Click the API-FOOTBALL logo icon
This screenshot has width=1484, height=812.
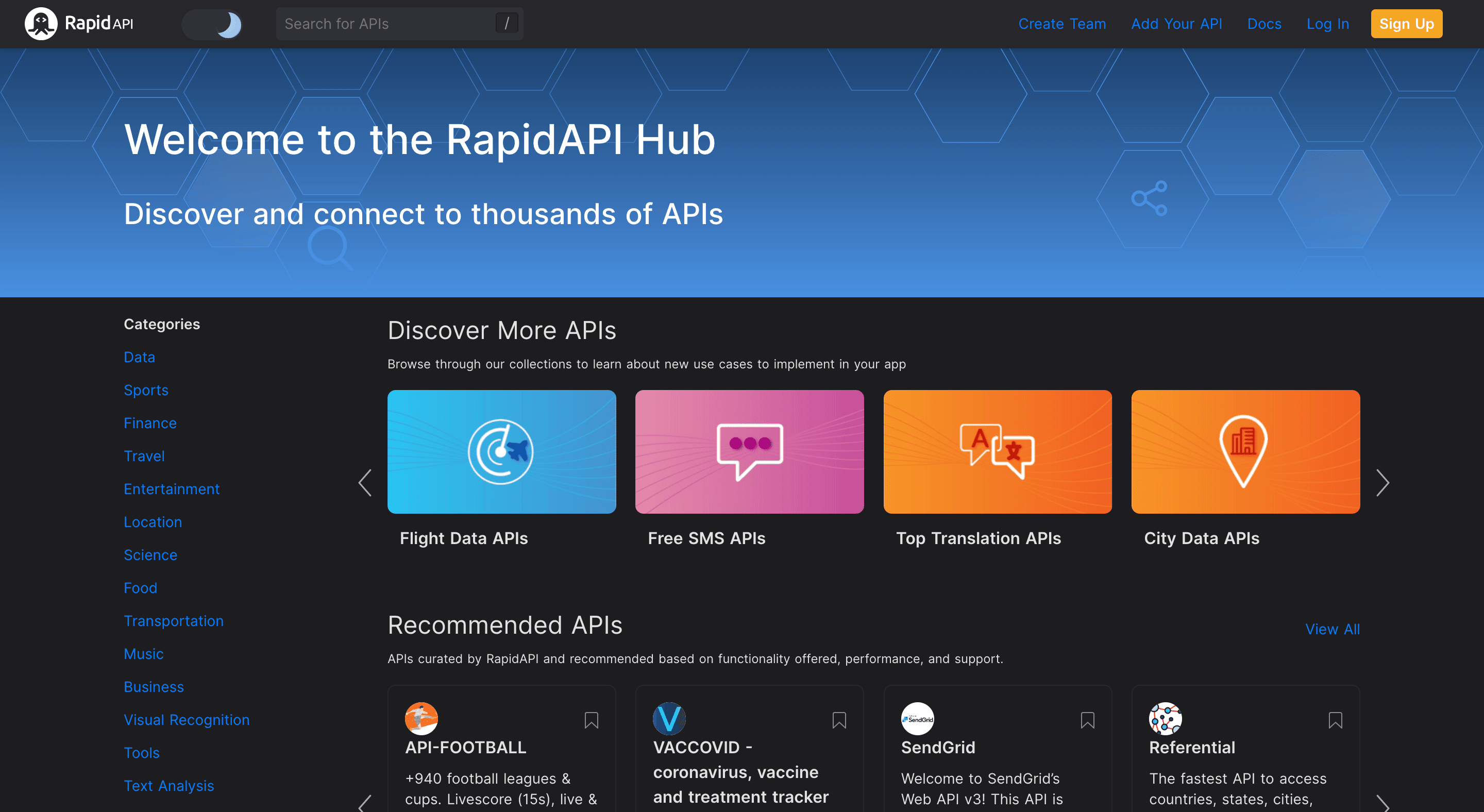[x=421, y=719]
